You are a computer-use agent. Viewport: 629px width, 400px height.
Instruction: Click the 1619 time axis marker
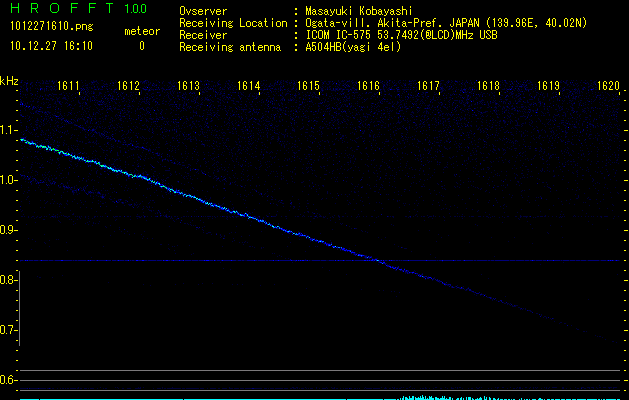click(x=548, y=86)
